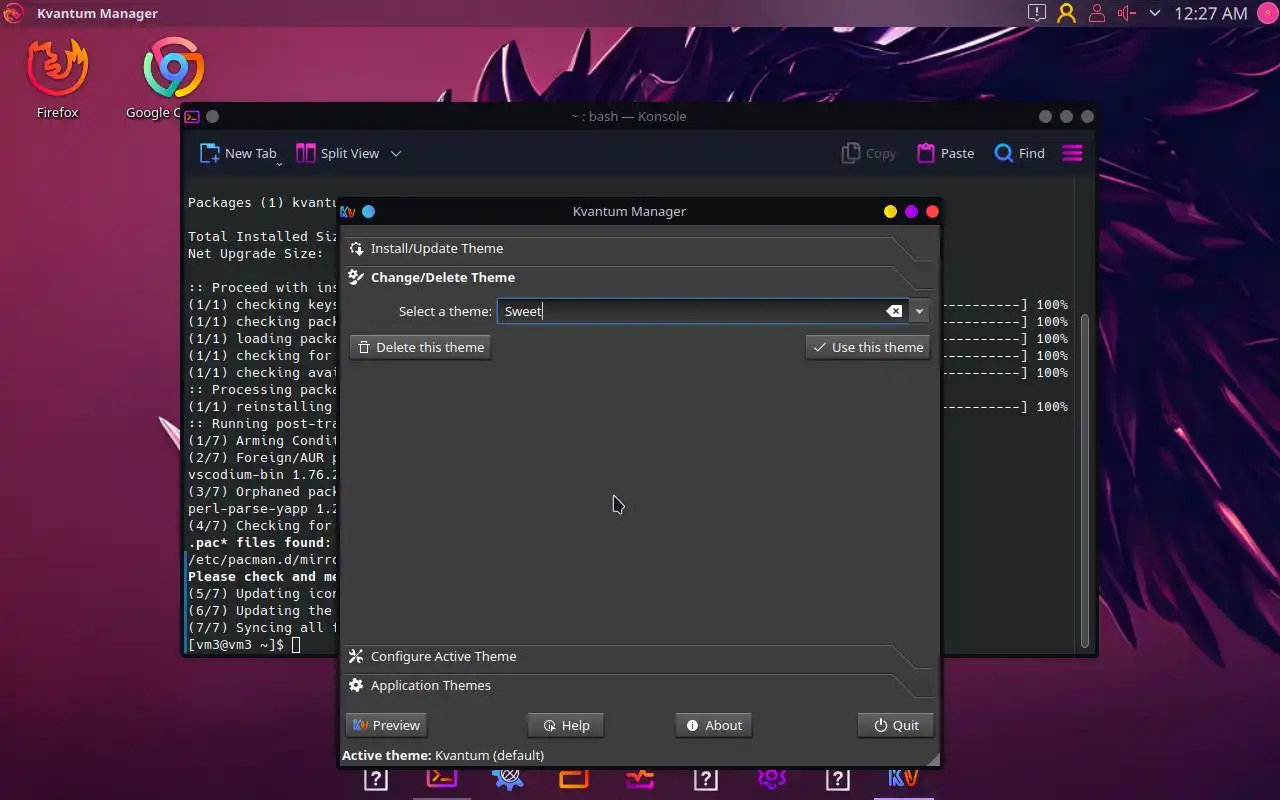This screenshot has width=1280, height=800.
Task: Open the purple settings gear dock icon
Action: (771, 779)
